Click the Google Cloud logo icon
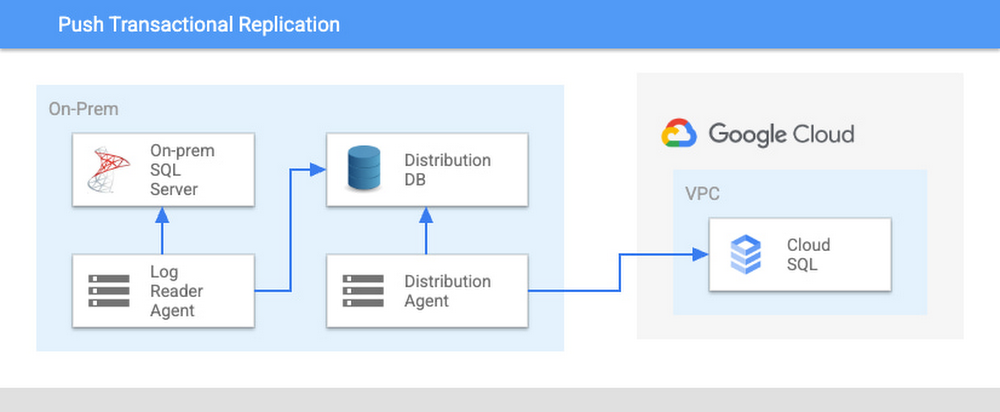 679,133
